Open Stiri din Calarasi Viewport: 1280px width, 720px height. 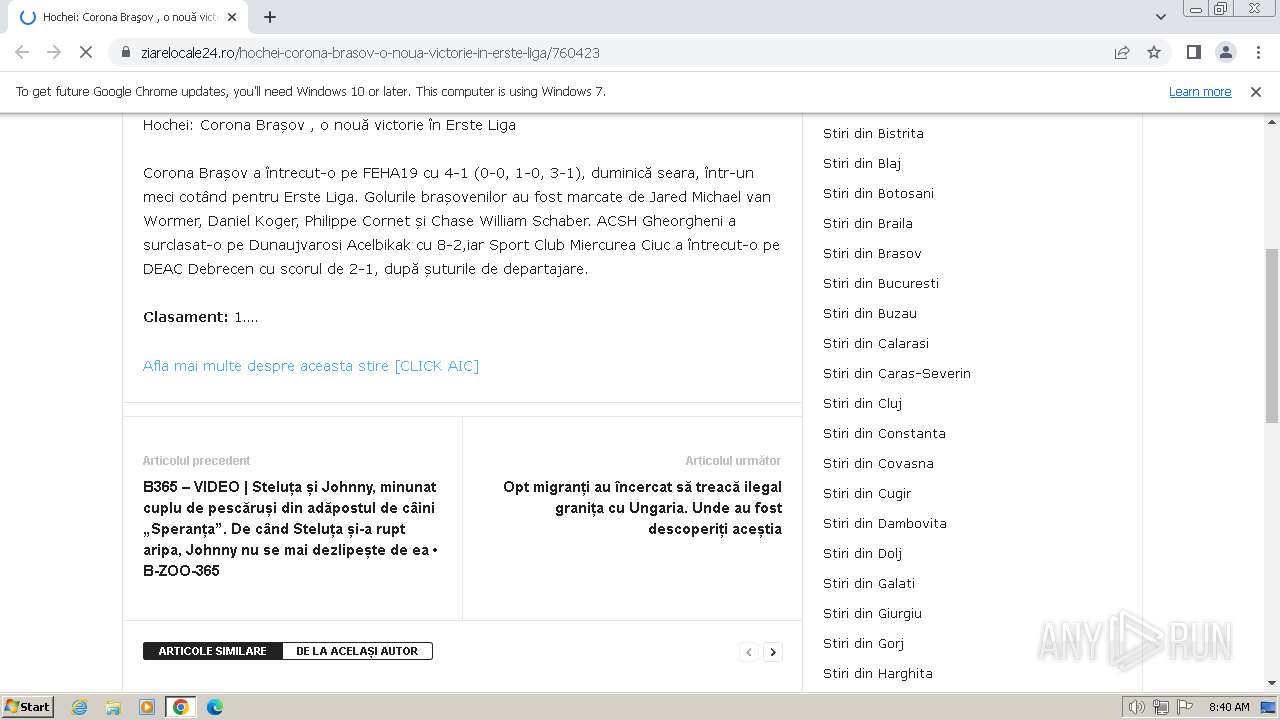click(x=876, y=343)
